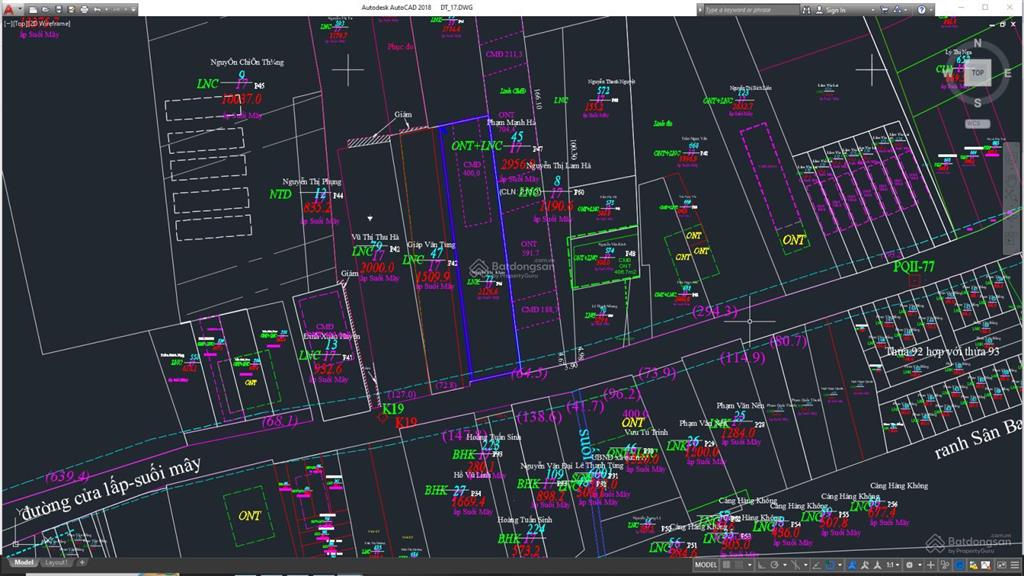This screenshot has height=576, width=1024.
Task: Click the WCS coordinate system label
Action: [x=973, y=123]
